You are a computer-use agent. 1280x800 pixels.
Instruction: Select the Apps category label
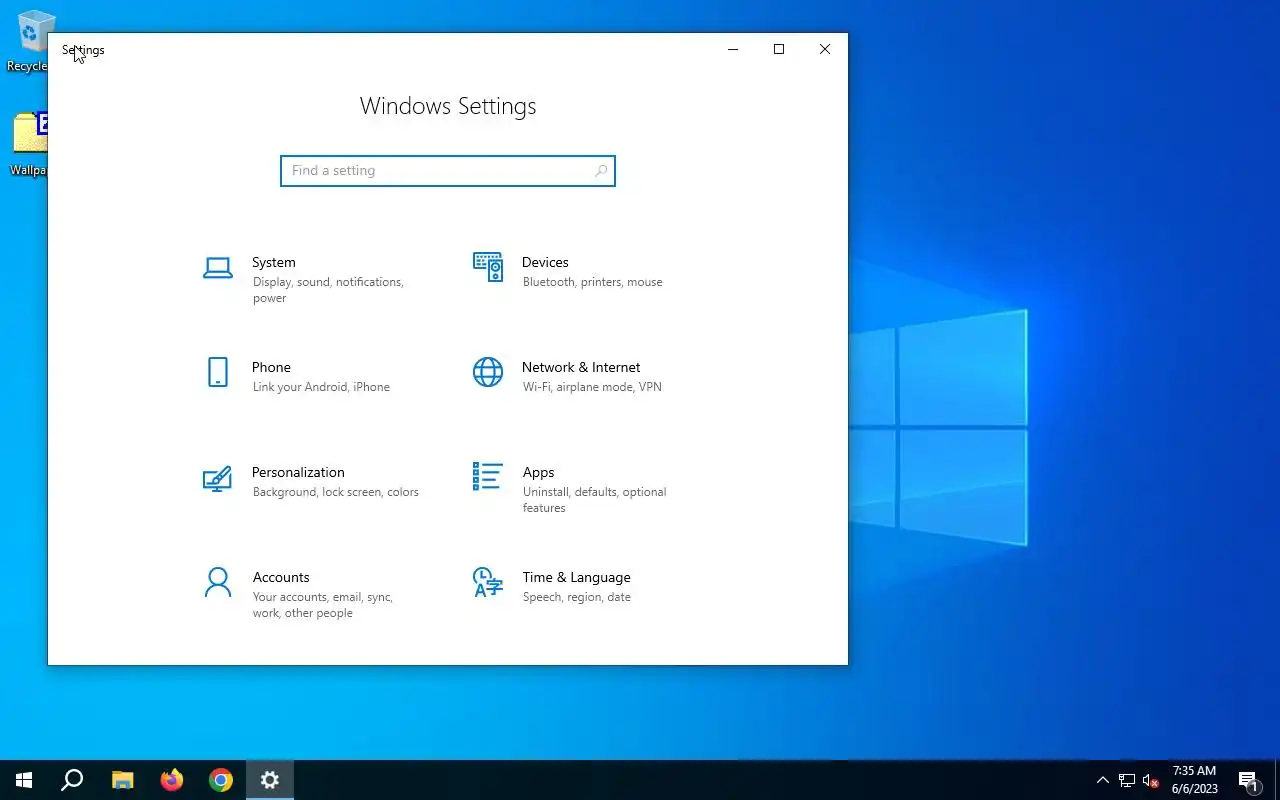pos(538,472)
